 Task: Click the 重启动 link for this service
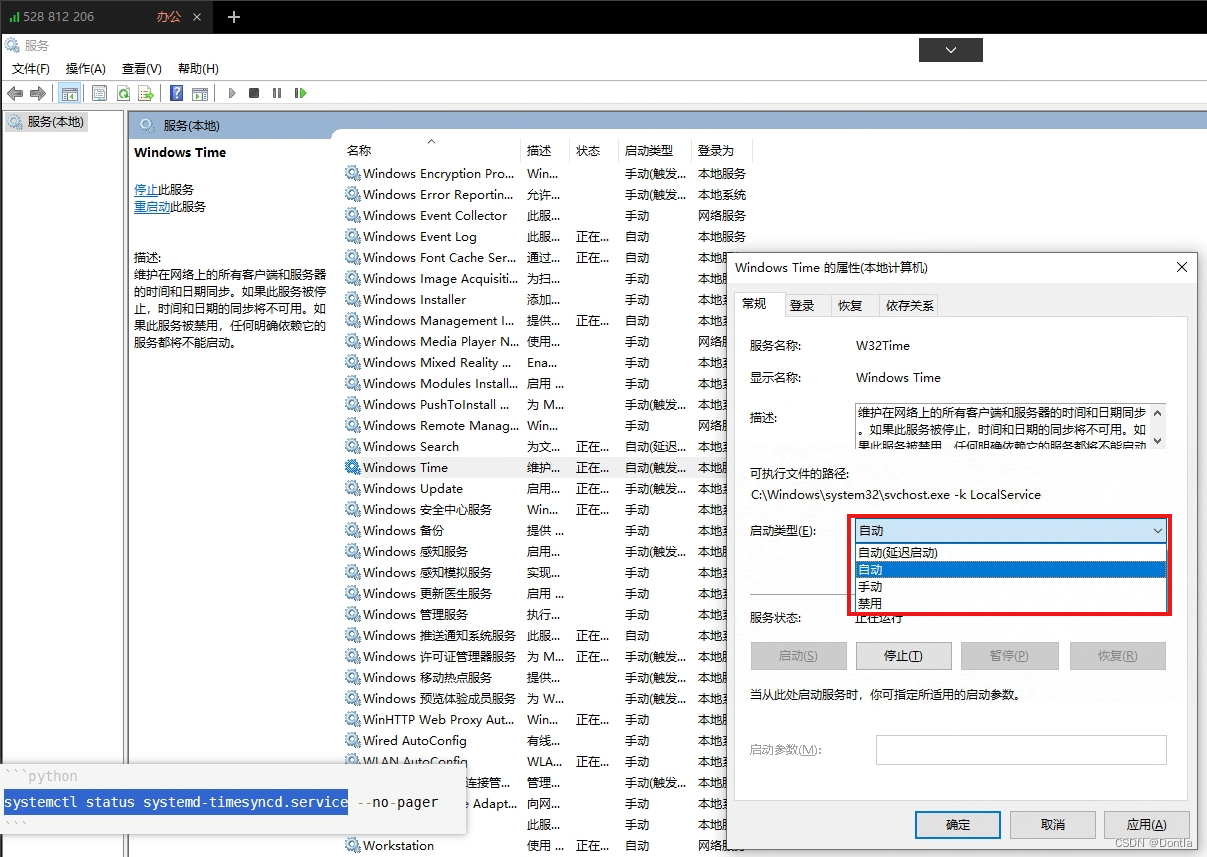152,206
